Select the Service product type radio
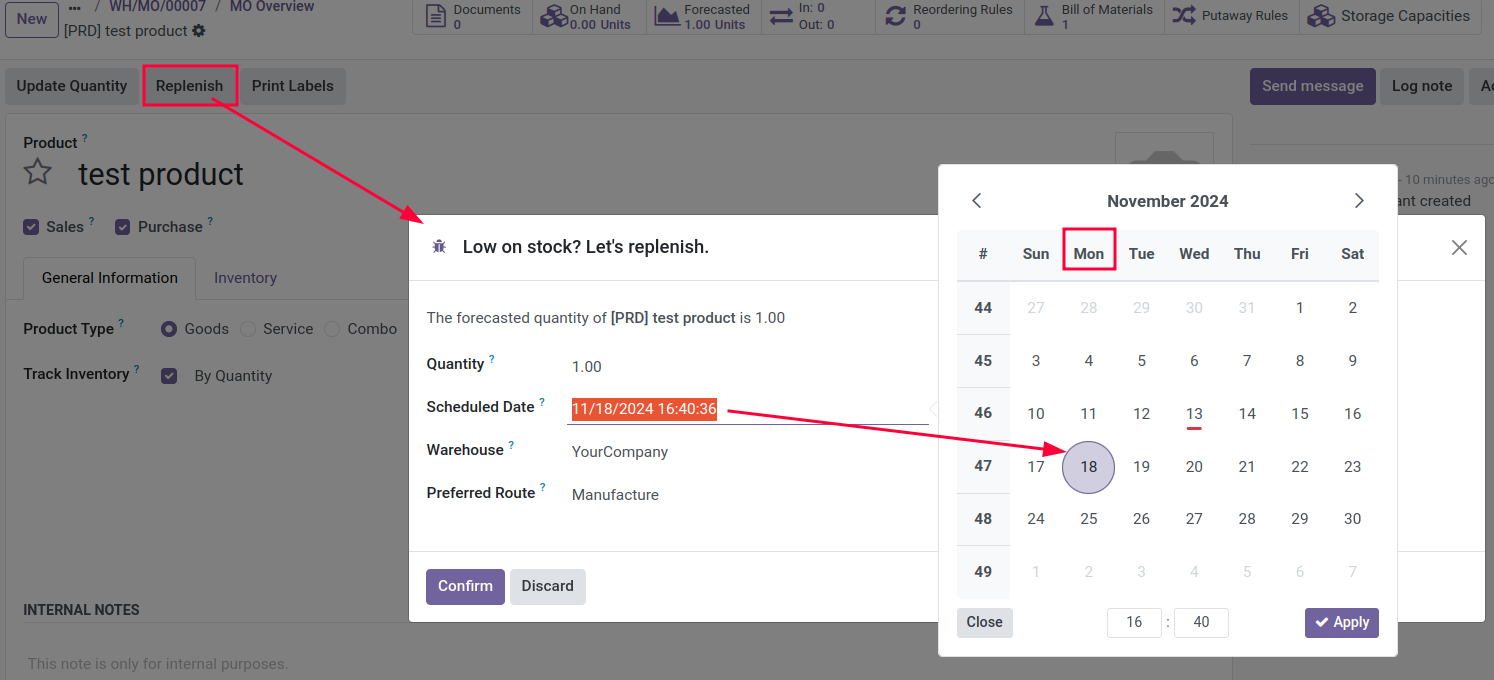Viewport: 1494px width, 680px height. pos(248,329)
